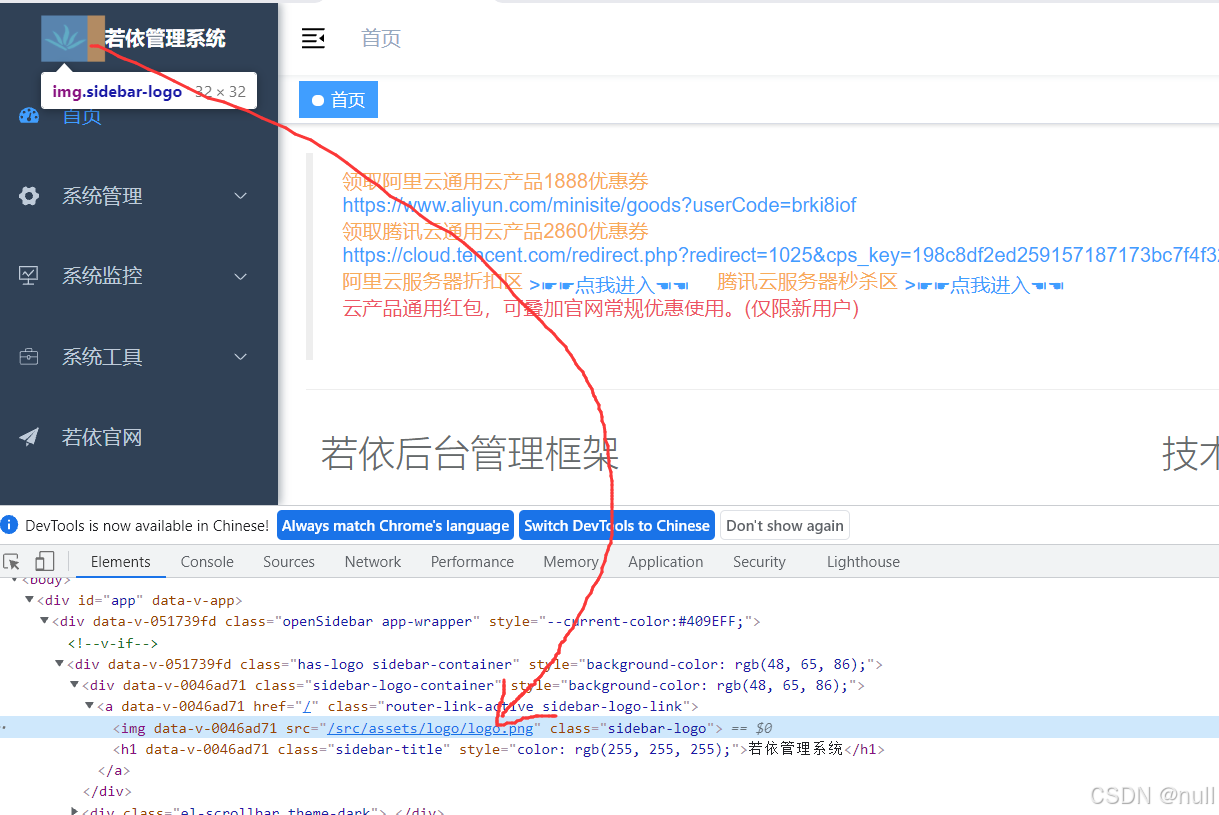This screenshot has width=1219, height=815.
Task: Open the Network tab in DevTools
Action: 372,561
